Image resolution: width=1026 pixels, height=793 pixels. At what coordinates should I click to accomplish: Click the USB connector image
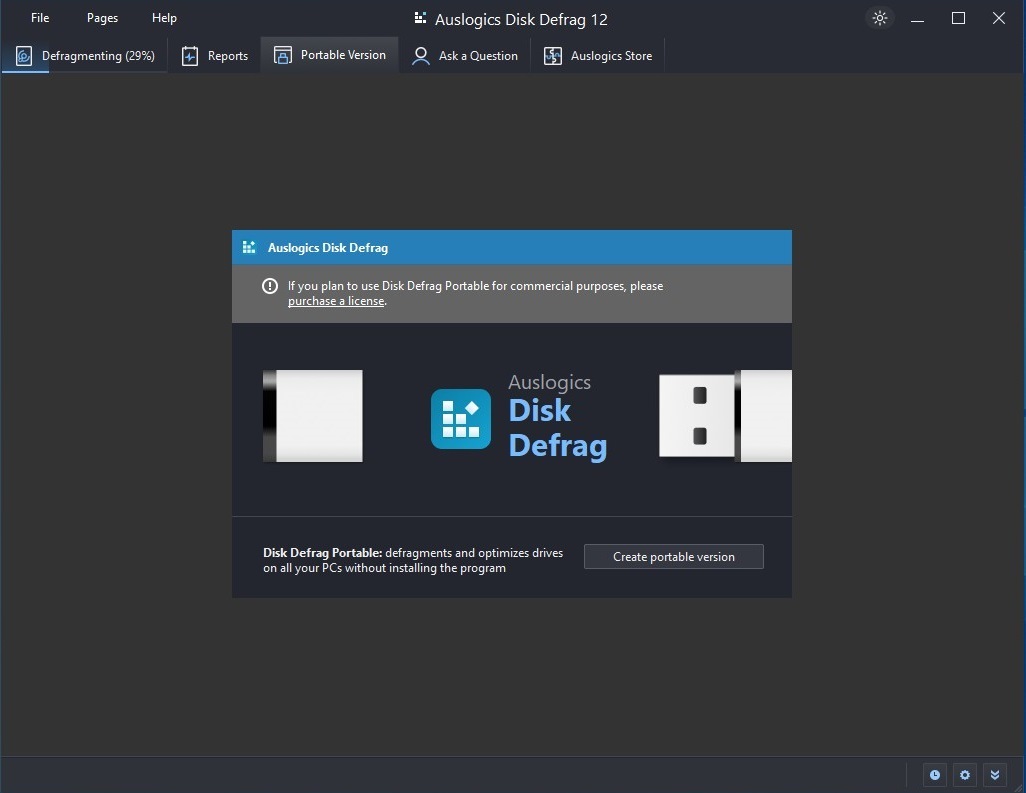(x=725, y=416)
